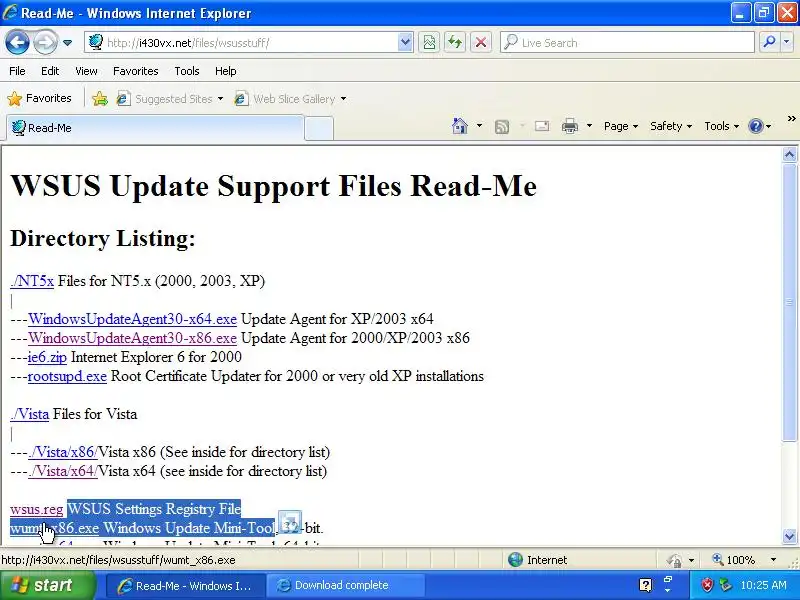This screenshot has width=800, height=600.
Task: Click the 10:25 AM system clock
Action: coord(763,585)
